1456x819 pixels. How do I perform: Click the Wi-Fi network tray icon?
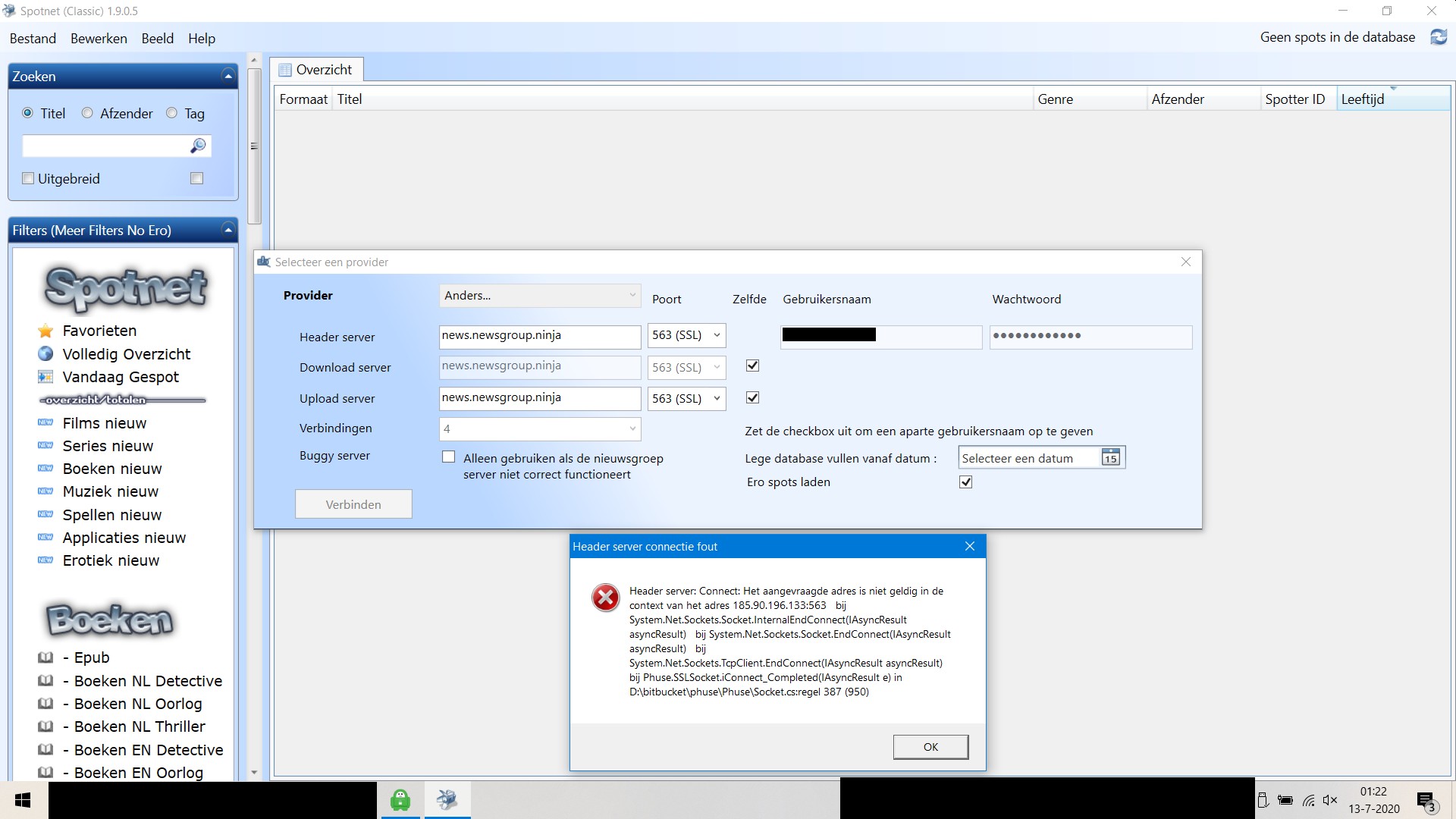(1308, 800)
